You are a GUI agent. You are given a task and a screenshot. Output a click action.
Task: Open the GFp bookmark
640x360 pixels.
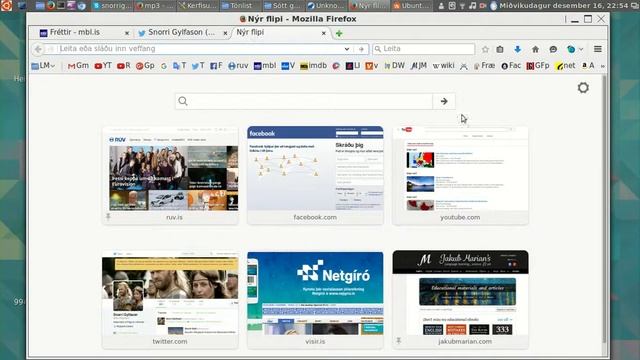pyautogui.click(x=538, y=66)
